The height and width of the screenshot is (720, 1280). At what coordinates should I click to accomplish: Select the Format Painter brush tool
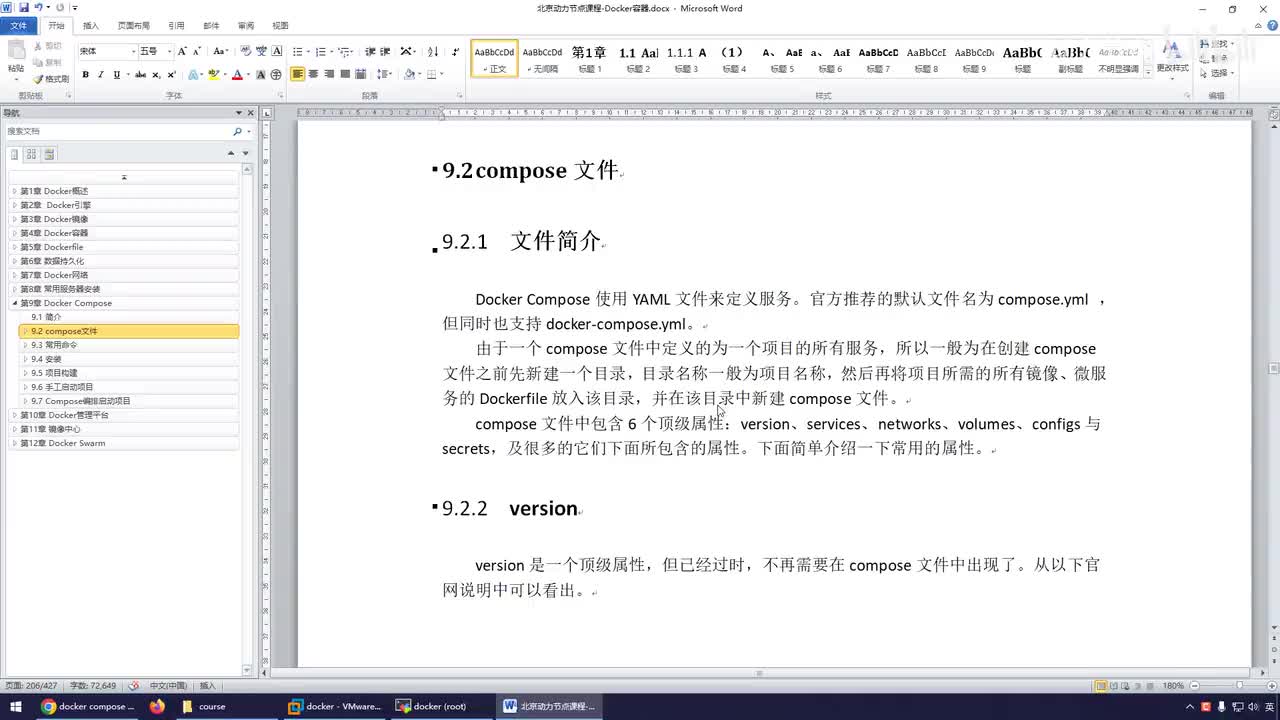[50, 79]
